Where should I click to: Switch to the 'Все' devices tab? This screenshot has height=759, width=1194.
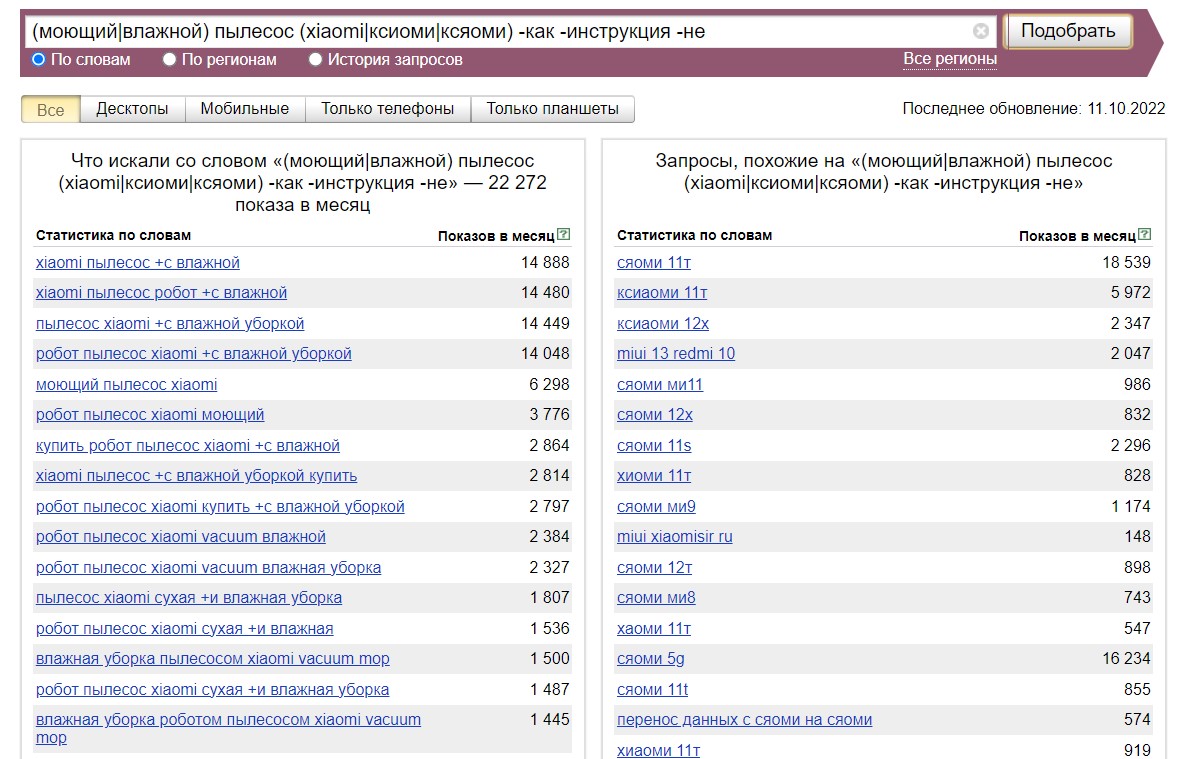pyautogui.click(x=50, y=109)
